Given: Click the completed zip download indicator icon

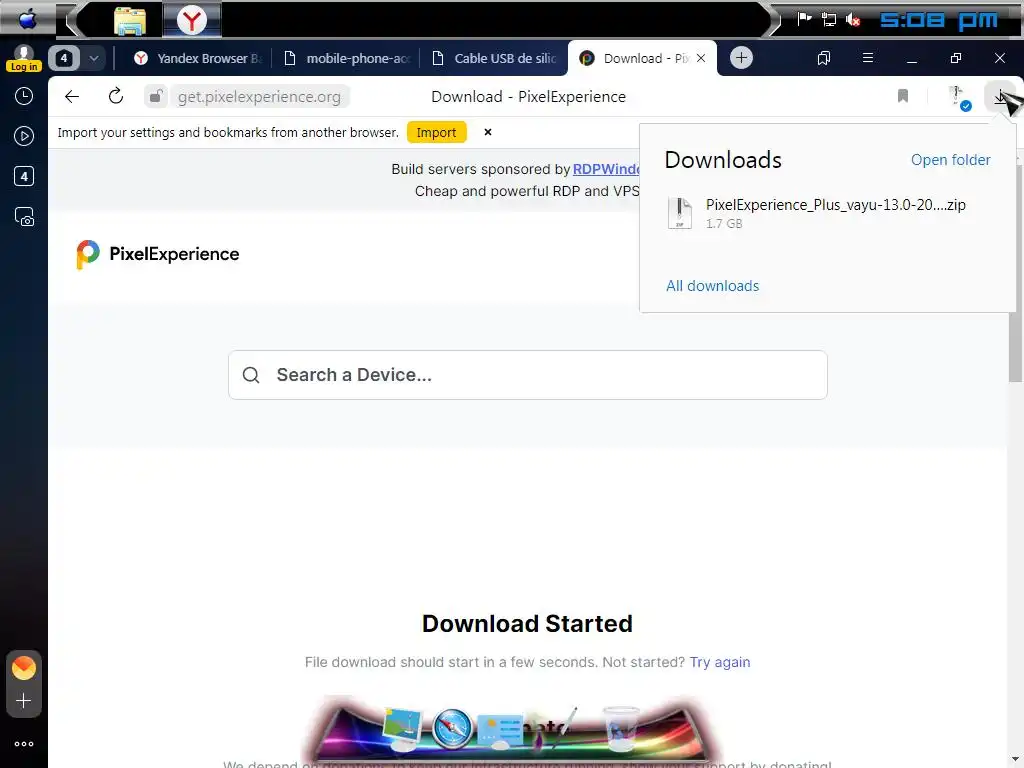Looking at the screenshot, I should pyautogui.click(x=959, y=97).
